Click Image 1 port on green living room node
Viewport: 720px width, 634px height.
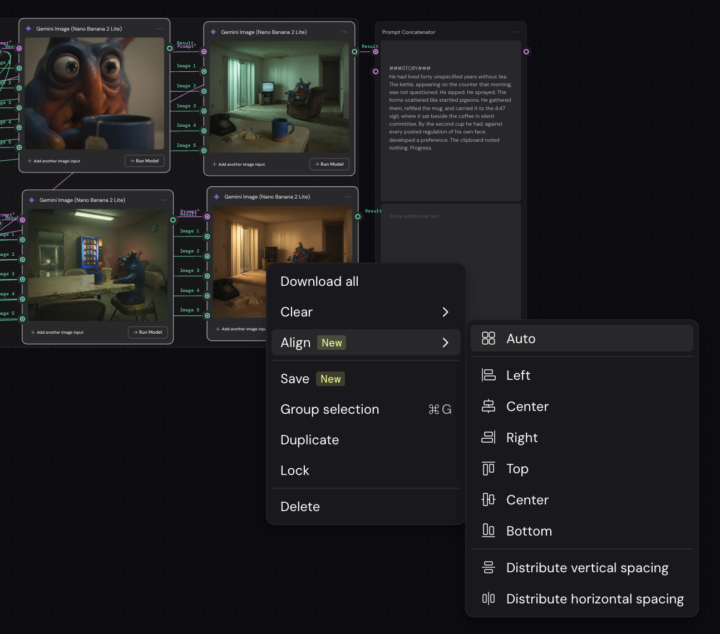(204, 72)
